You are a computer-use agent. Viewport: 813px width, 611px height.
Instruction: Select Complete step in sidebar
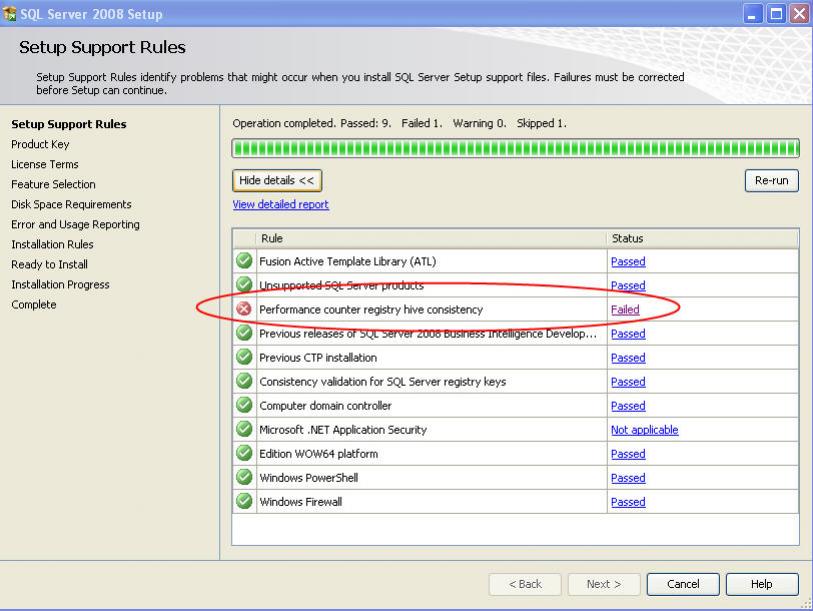[x=34, y=304]
